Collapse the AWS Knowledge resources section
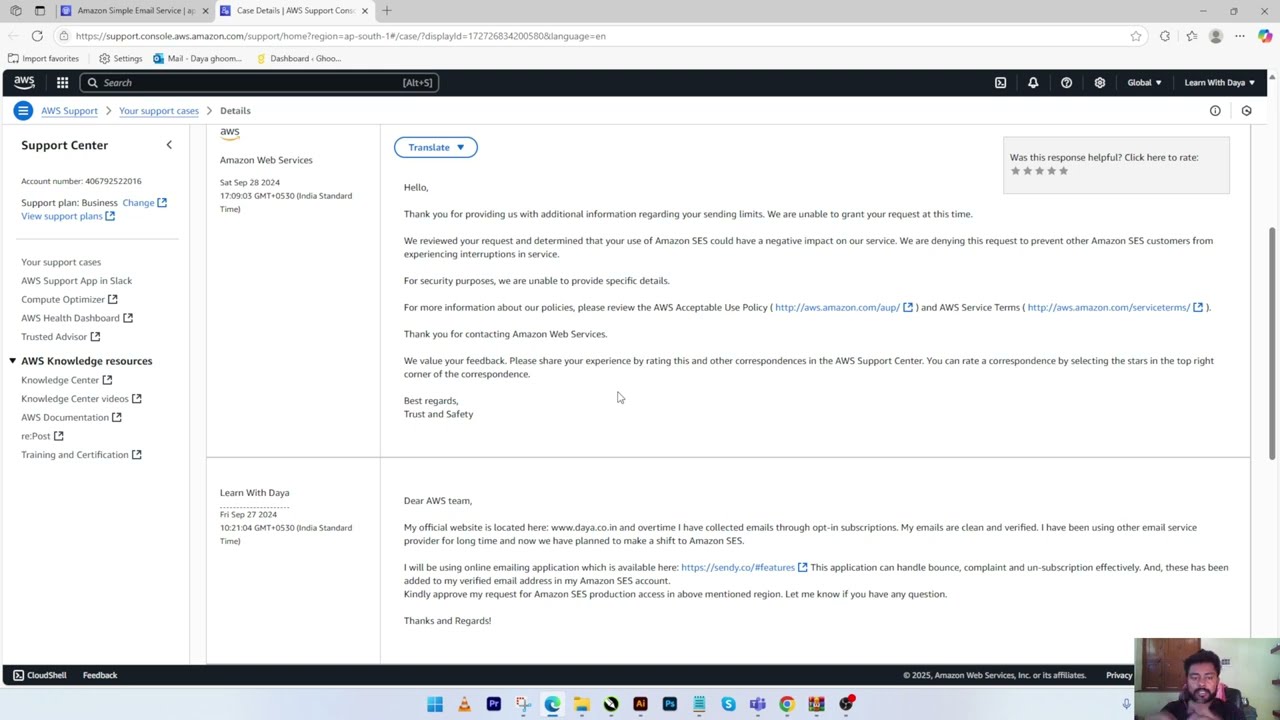Image resolution: width=1280 pixels, height=720 pixels. (12, 361)
